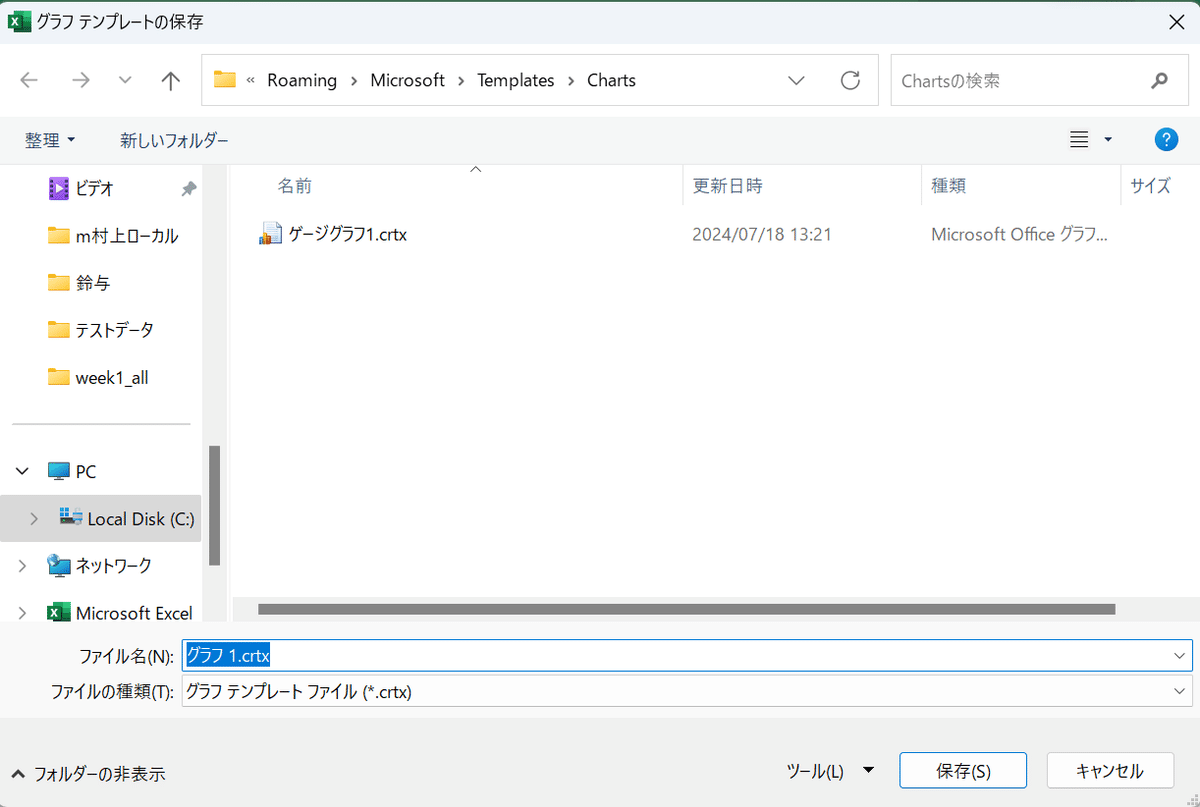Click the キャンセル button

1110,771
